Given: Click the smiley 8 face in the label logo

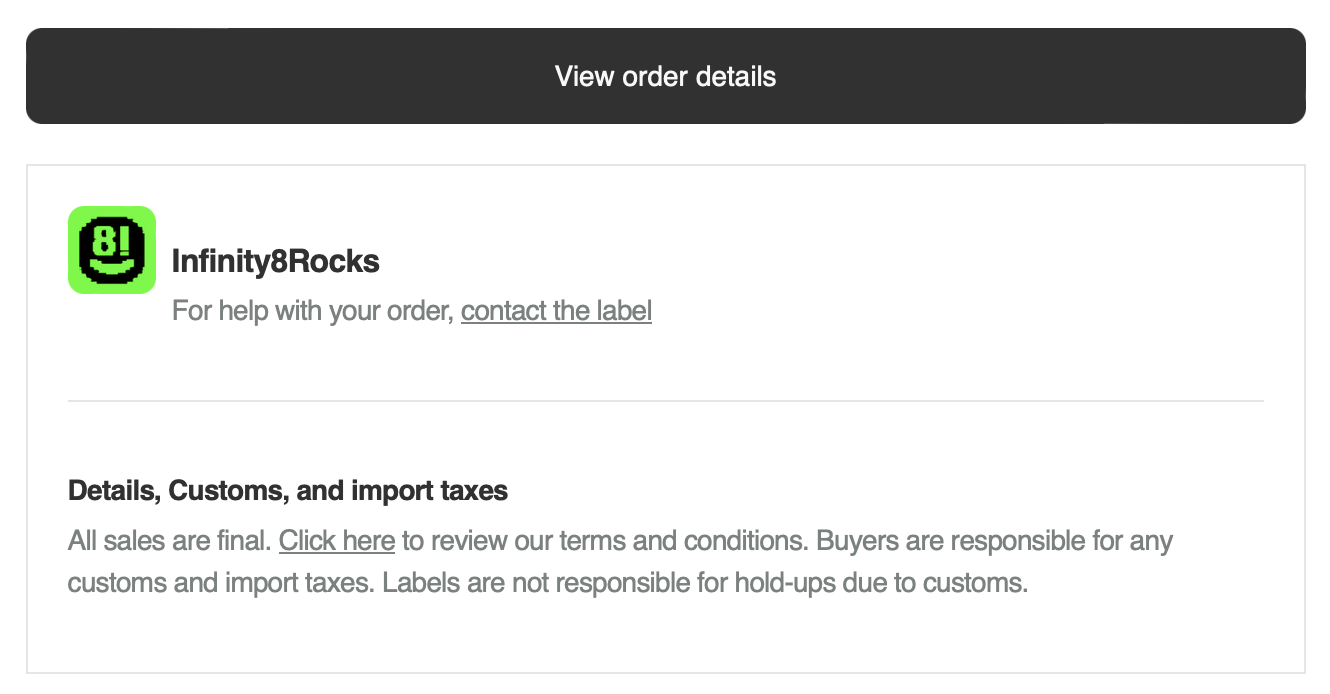Looking at the screenshot, I should (112, 250).
